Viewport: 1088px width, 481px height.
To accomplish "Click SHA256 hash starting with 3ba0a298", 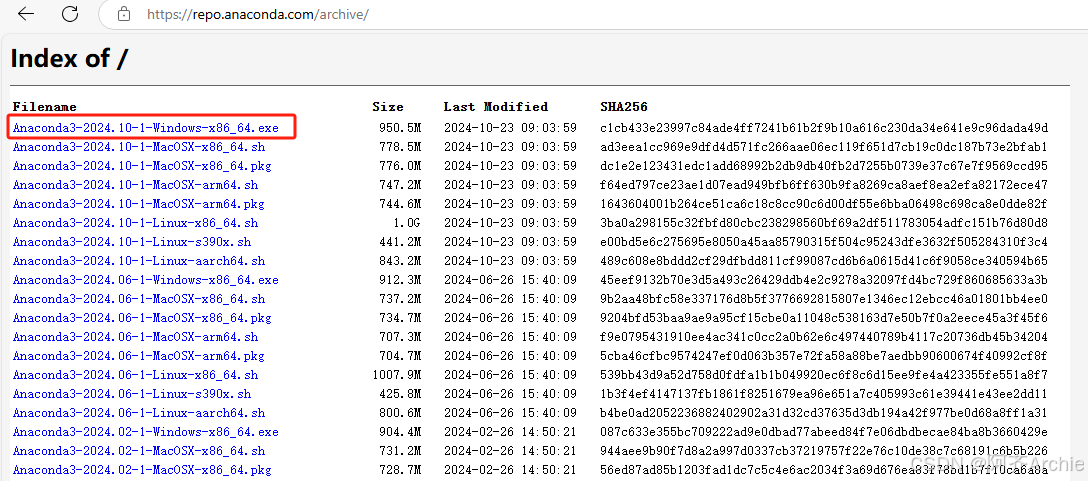I will (824, 223).
